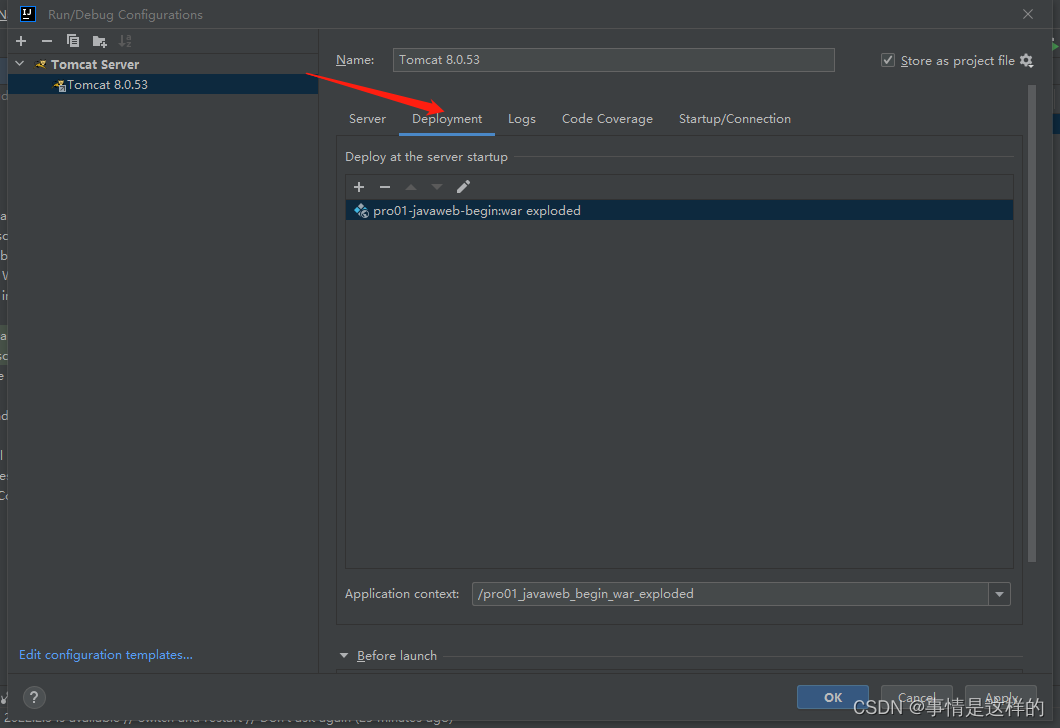
Task: Click the Tomcat Server group icon
Action: 41,64
